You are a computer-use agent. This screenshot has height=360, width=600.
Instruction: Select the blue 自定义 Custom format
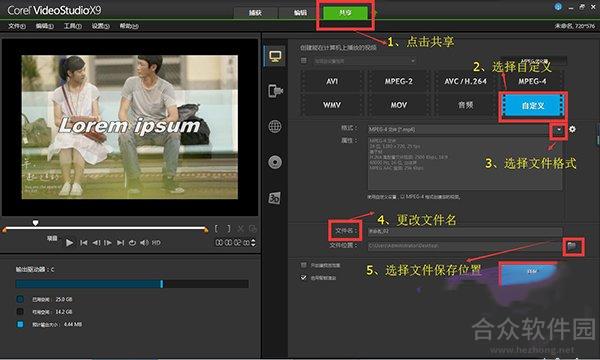click(533, 106)
